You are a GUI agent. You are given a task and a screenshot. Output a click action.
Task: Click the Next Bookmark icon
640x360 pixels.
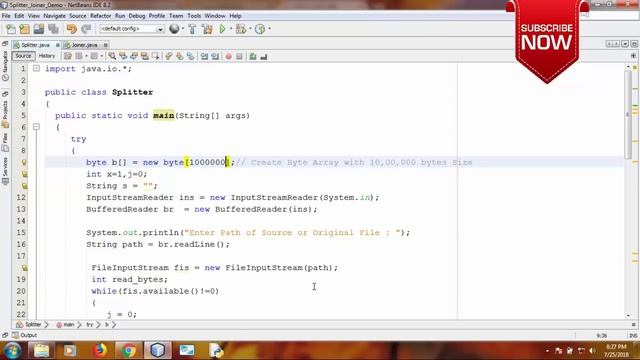pyautogui.click(x=180, y=56)
